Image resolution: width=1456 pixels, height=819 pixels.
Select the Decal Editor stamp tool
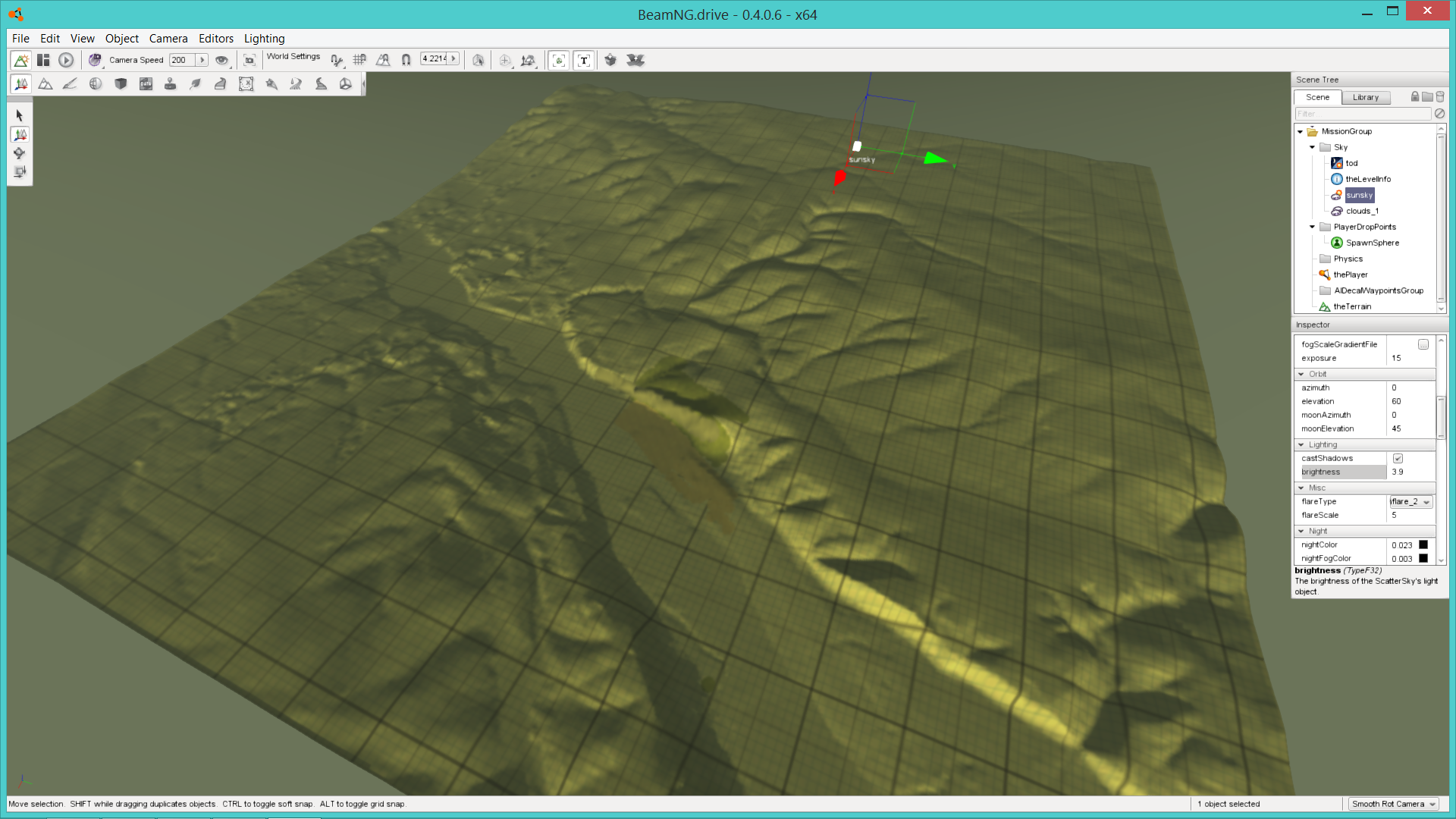pos(170,84)
